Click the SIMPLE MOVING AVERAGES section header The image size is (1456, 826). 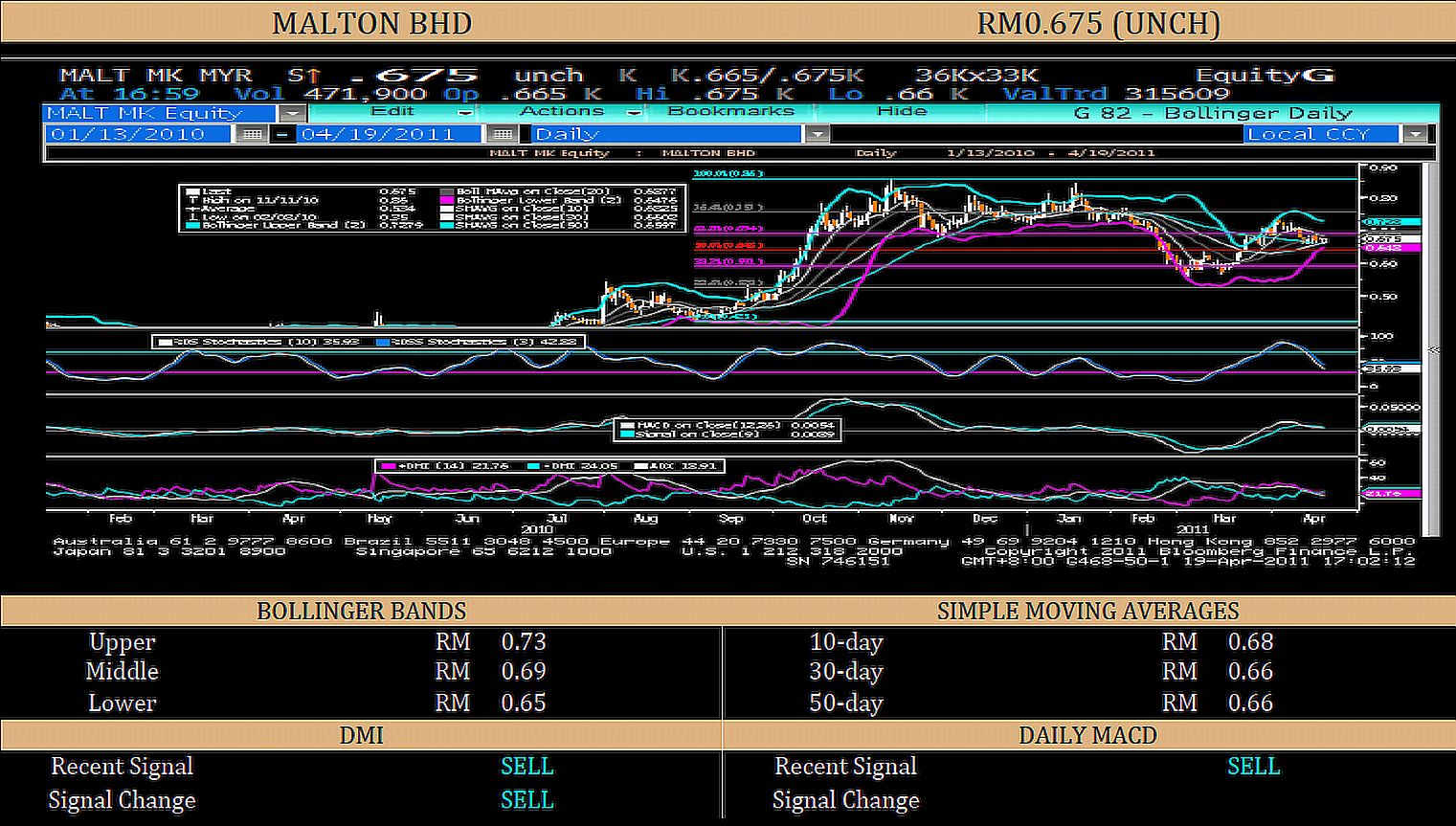[x=1088, y=611]
